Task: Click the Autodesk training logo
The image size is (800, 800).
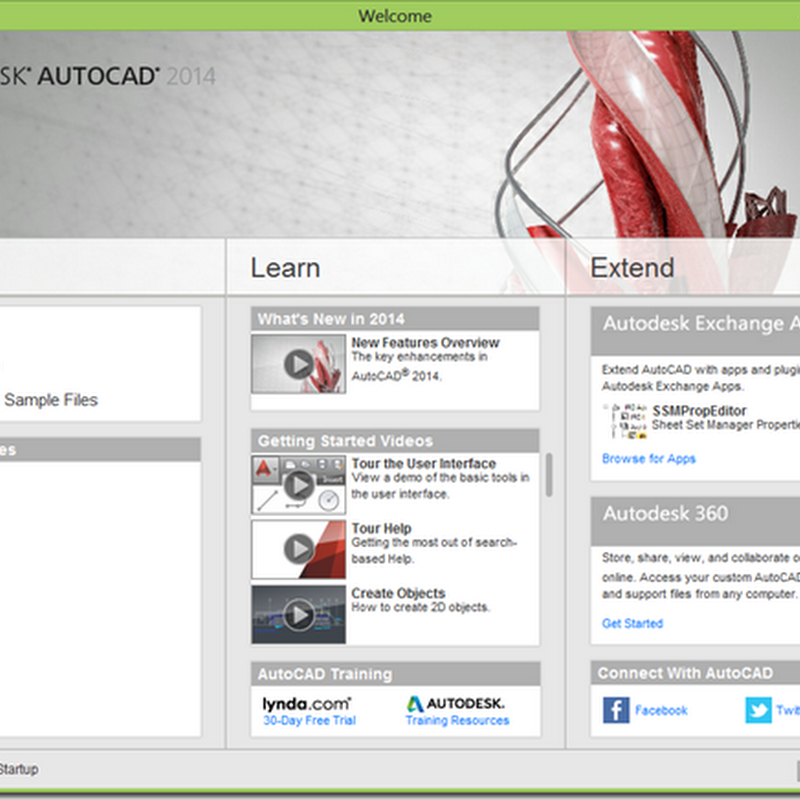Action: [x=456, y=704]
